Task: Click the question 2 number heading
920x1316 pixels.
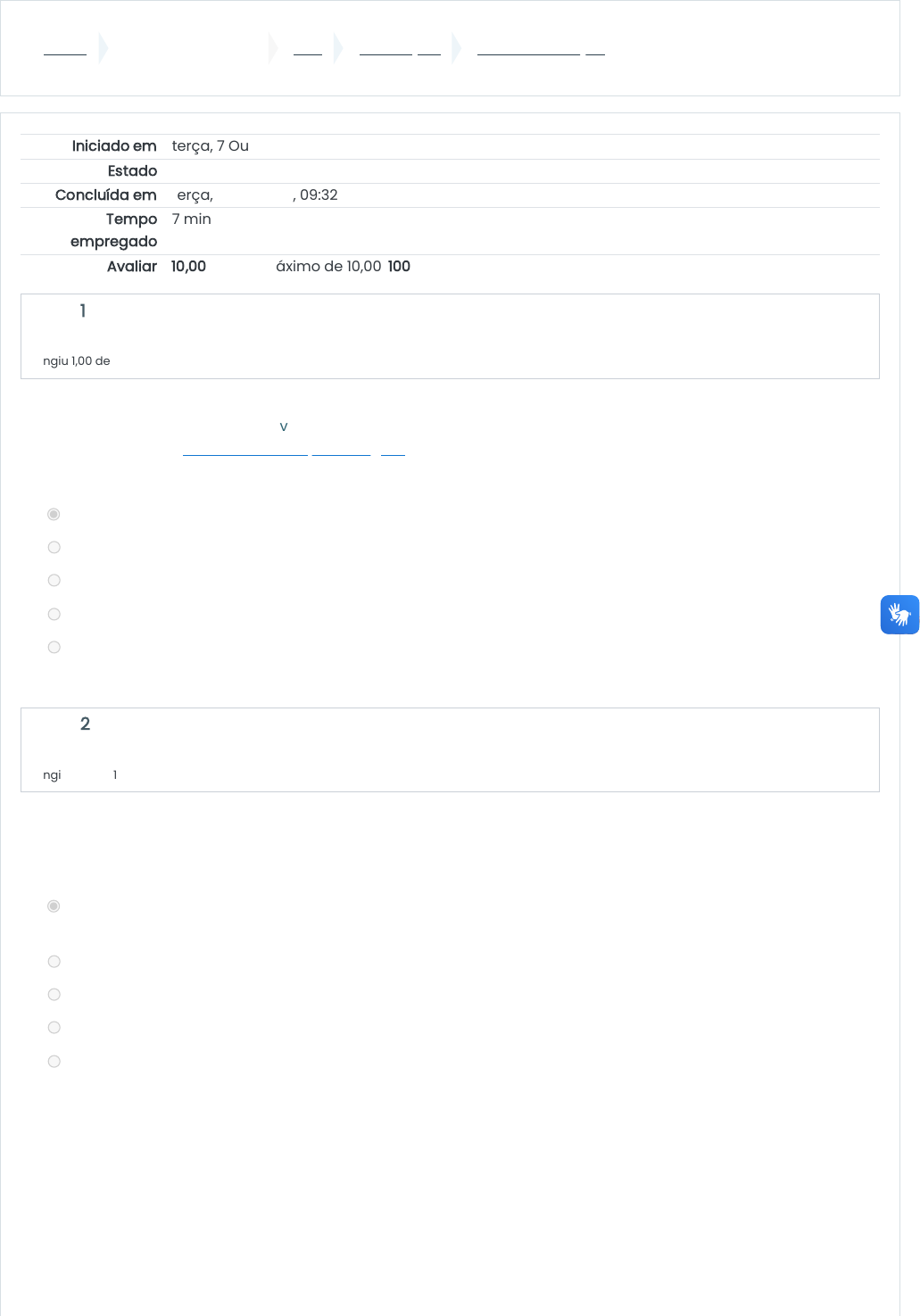Action: tap(85, 724)
